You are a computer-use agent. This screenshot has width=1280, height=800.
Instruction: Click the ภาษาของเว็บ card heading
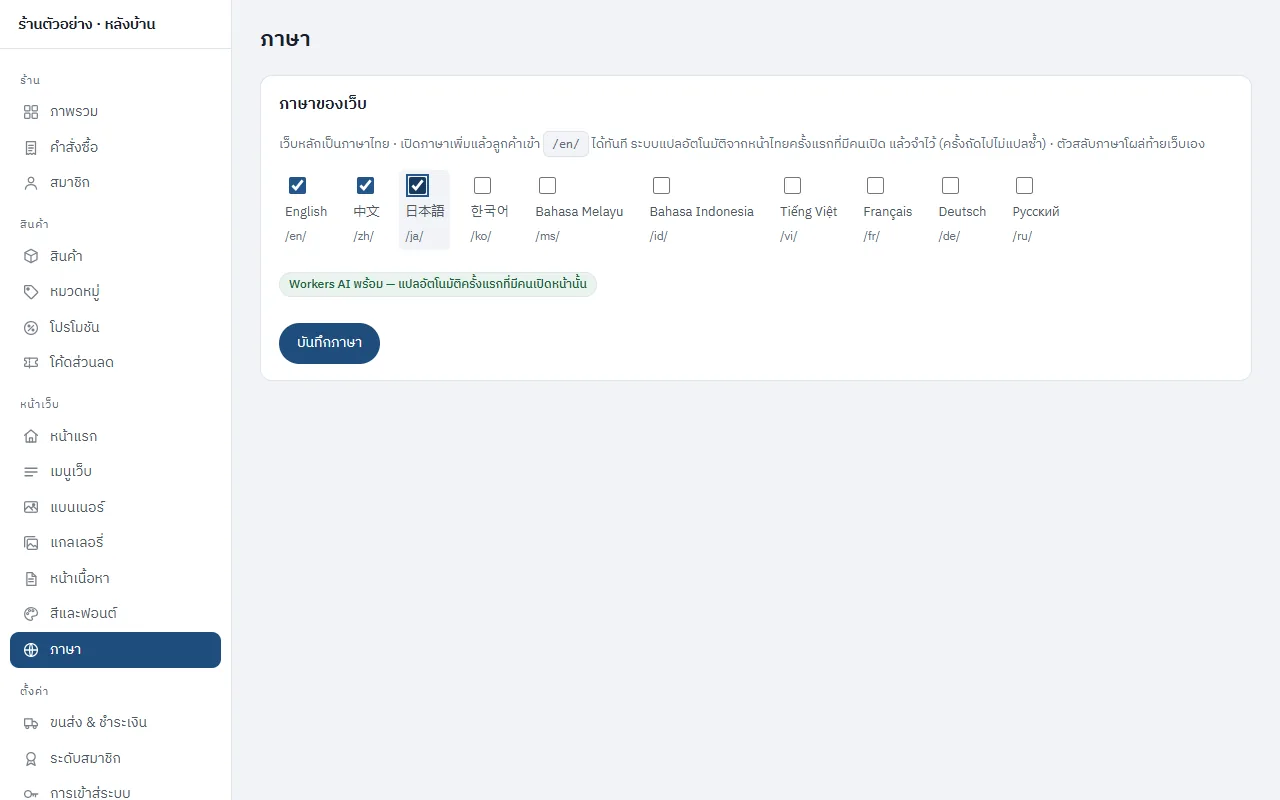click(x=323, y=104)
